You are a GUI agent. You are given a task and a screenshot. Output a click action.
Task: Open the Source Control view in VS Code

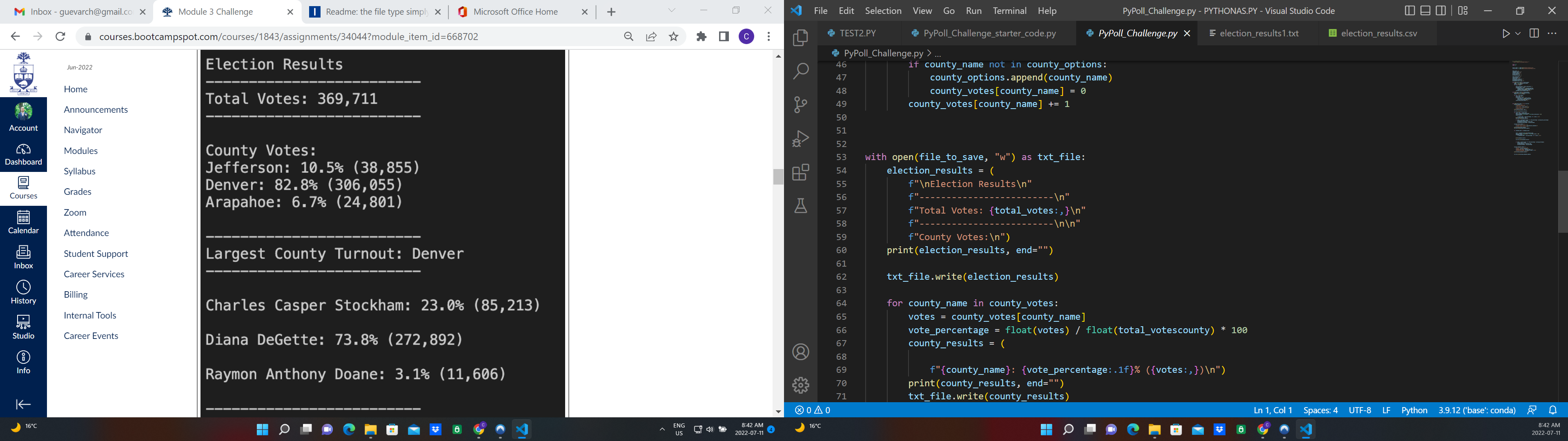click(x=800, y=105)
